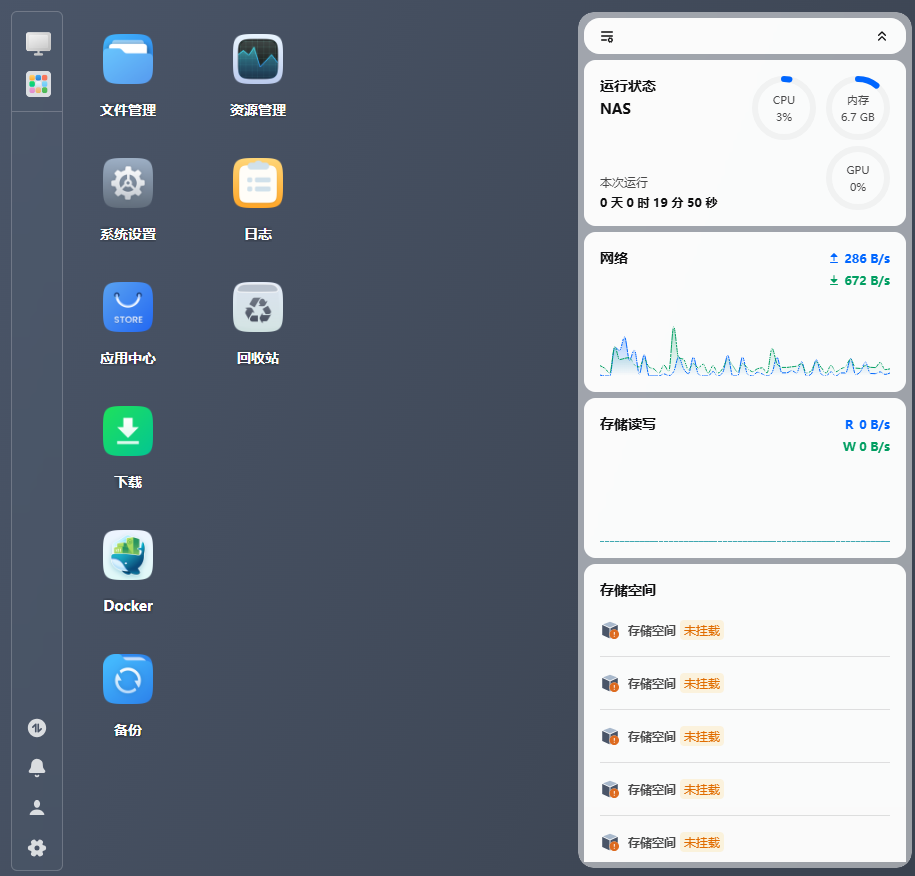Click the GPU 0% usage gauge

pyautogui.click(x=857, y=178)
